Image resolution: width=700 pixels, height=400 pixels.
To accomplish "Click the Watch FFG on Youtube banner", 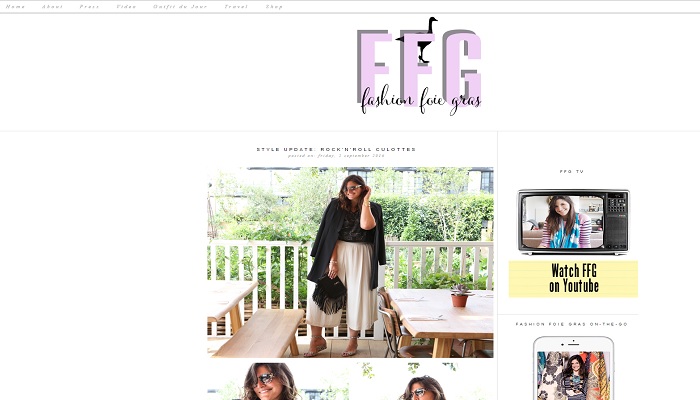I will click(x=574, y=279).
